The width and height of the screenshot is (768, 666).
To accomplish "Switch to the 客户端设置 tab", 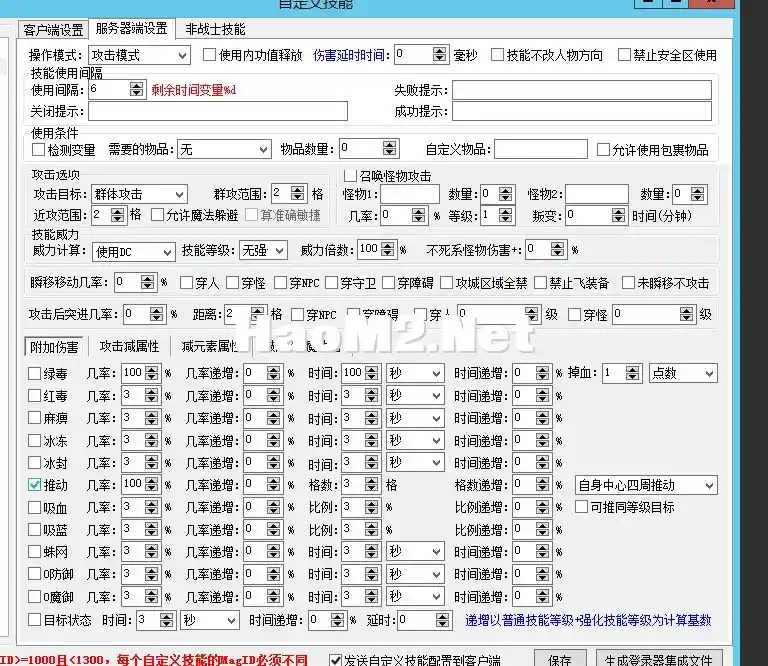I will (53, 30).
